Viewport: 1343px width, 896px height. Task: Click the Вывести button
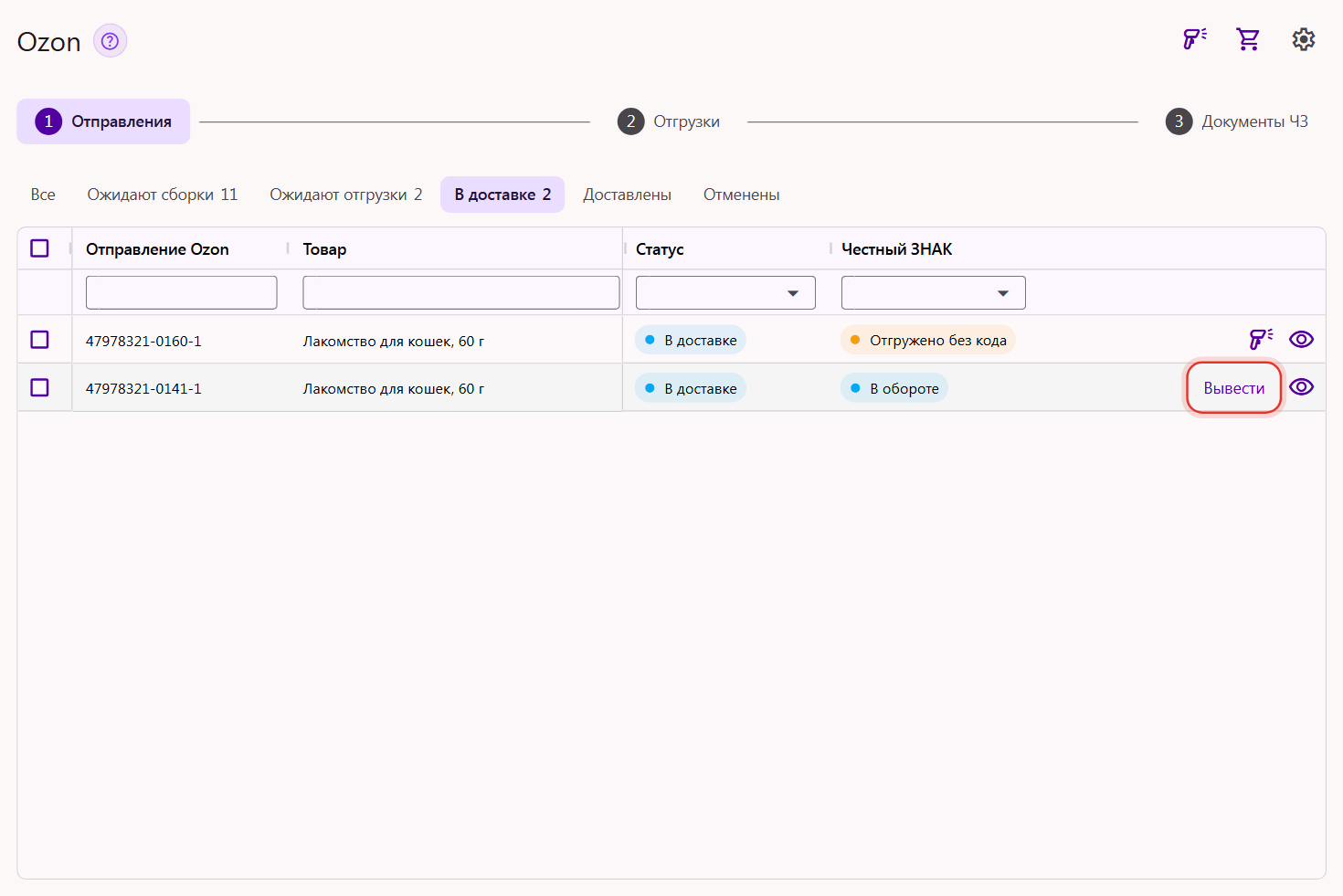pos(1234,388)
